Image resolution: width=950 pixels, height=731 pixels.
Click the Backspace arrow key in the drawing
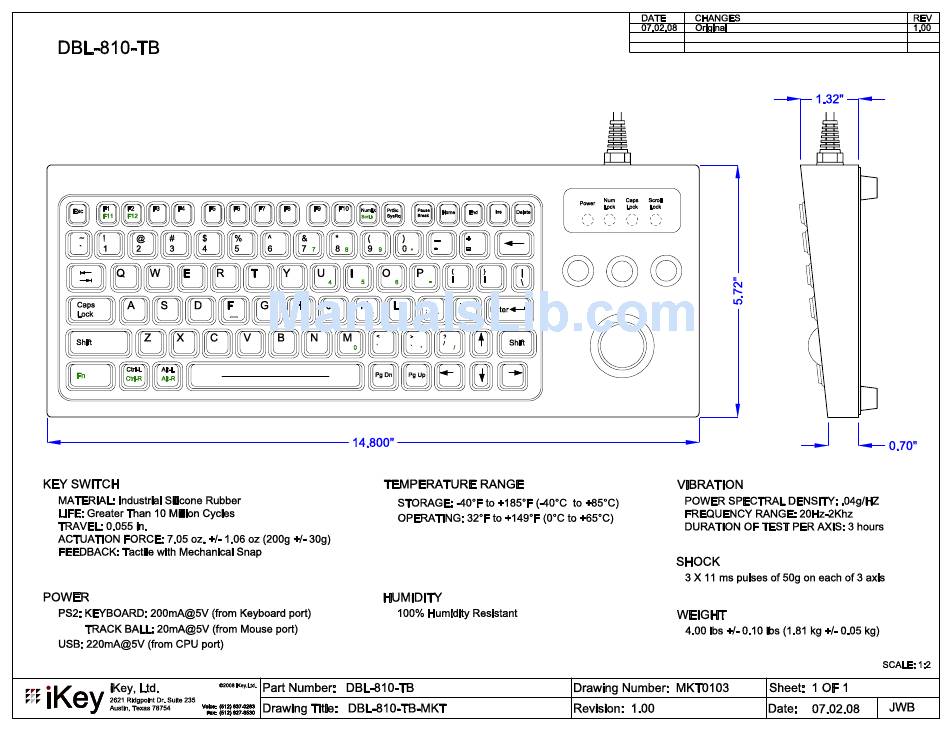(514, 243)
